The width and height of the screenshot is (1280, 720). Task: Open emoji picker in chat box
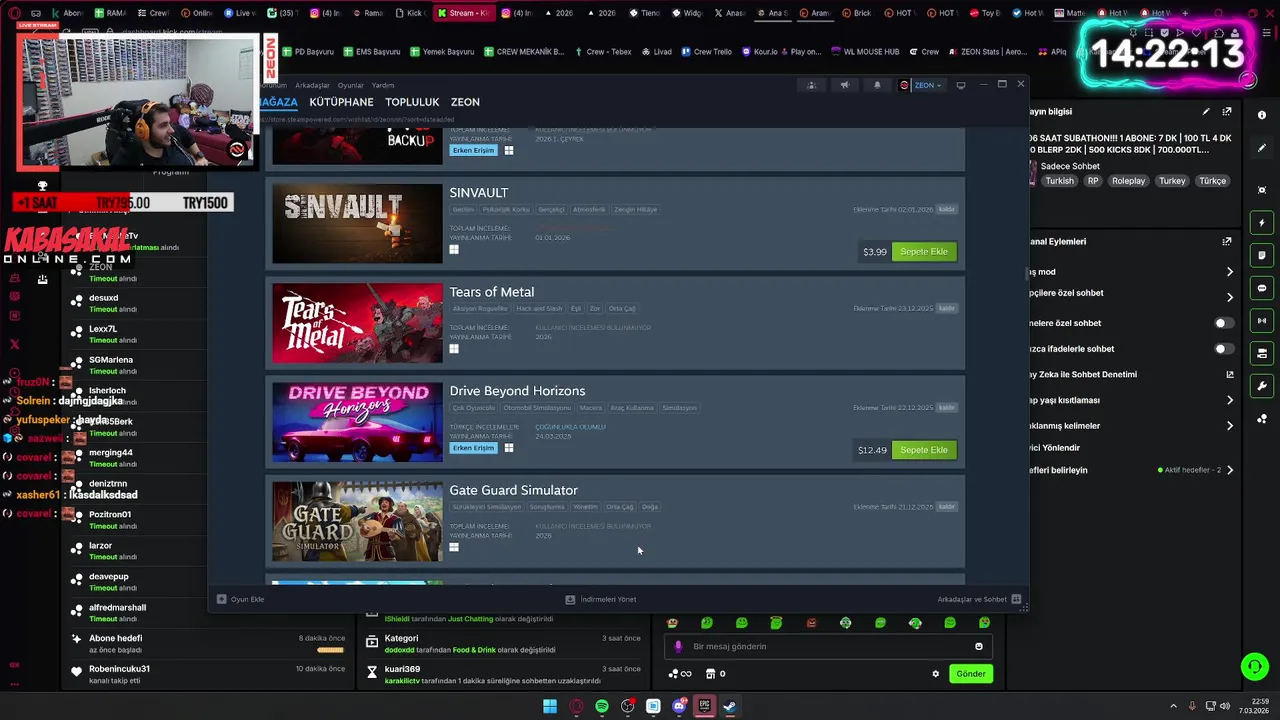(x=978, y=646)
